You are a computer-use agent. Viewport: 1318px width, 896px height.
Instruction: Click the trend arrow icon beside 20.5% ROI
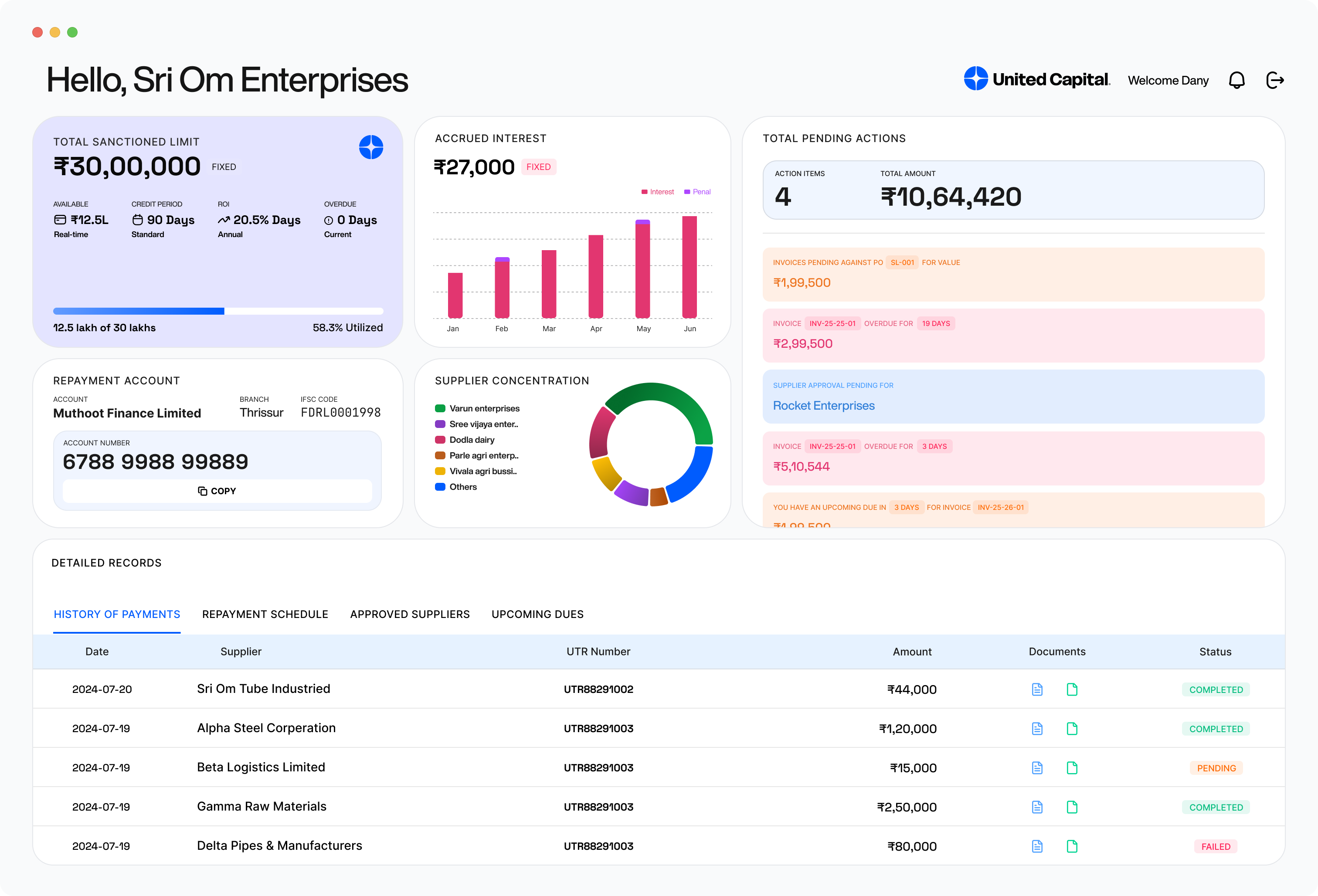[224, 220]
